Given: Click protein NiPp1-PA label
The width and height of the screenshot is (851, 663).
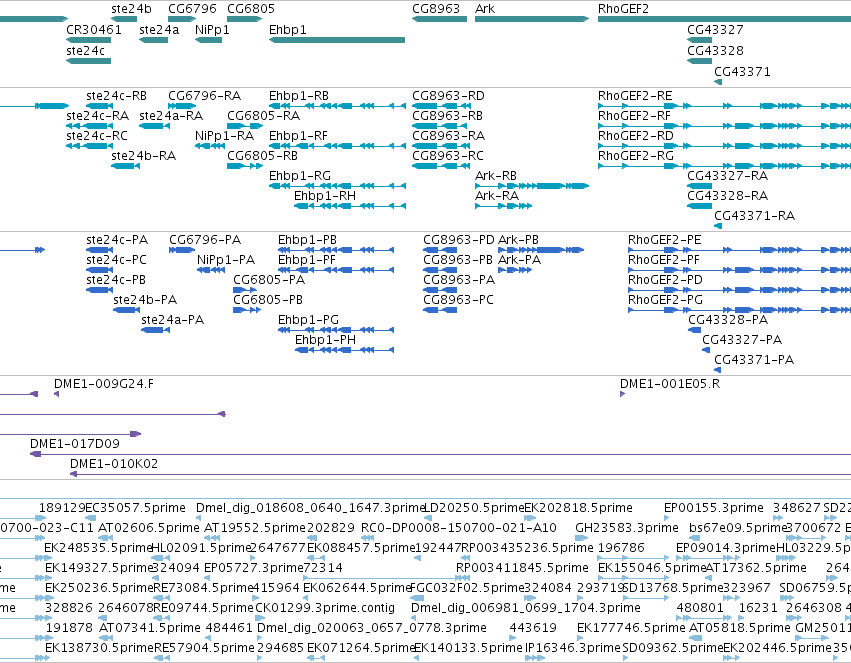Looking at the screenshot, I should click(x=226, y=260).
